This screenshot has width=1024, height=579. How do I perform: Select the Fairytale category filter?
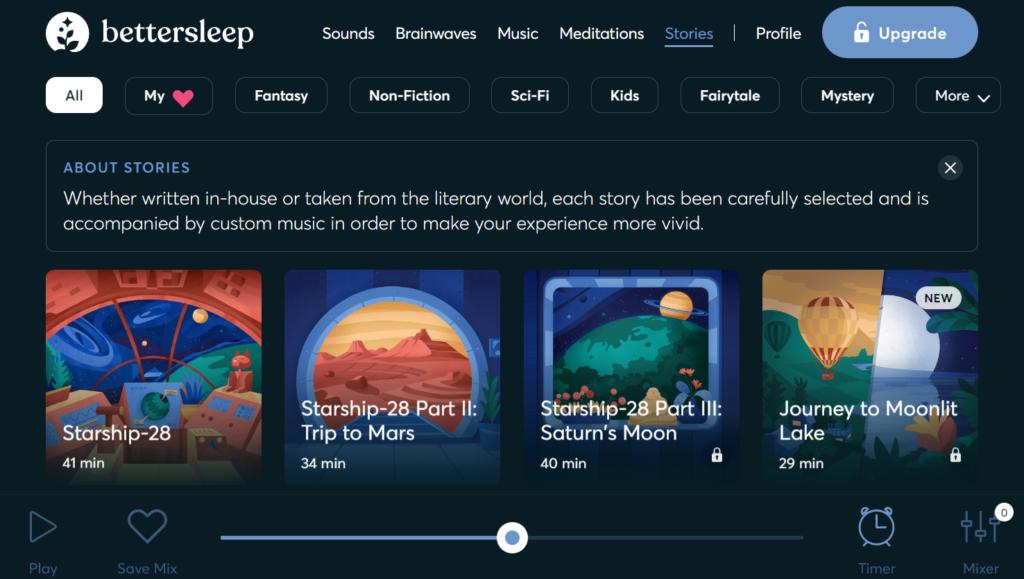[730, 96]
